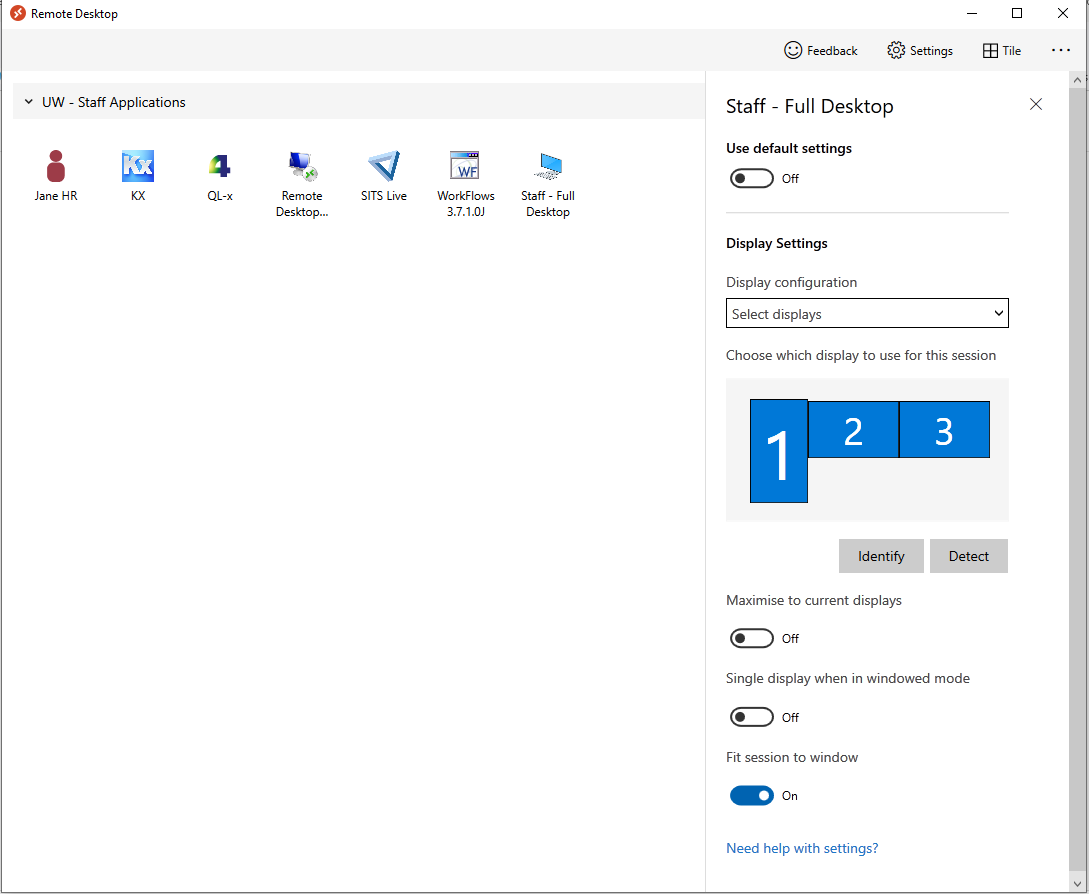Enable Maximise to current displays
Viewport: 1089px width, 894px height.
click(751, 638)
